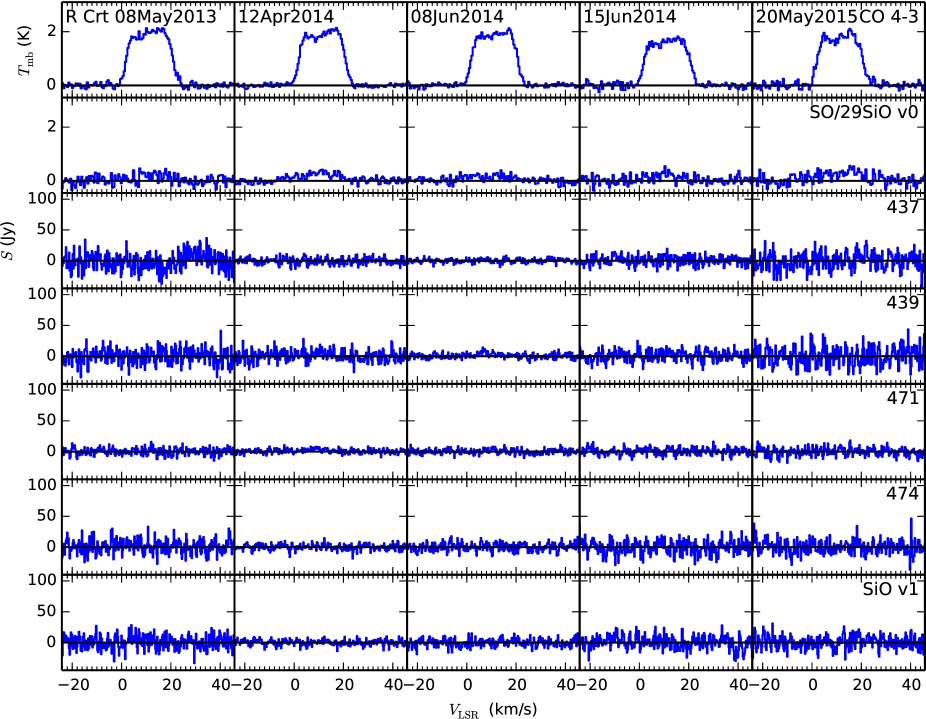The image size is (926, 719).
Task: Click the '20May2015CO 4-3' label
Action: click(837, 17)
